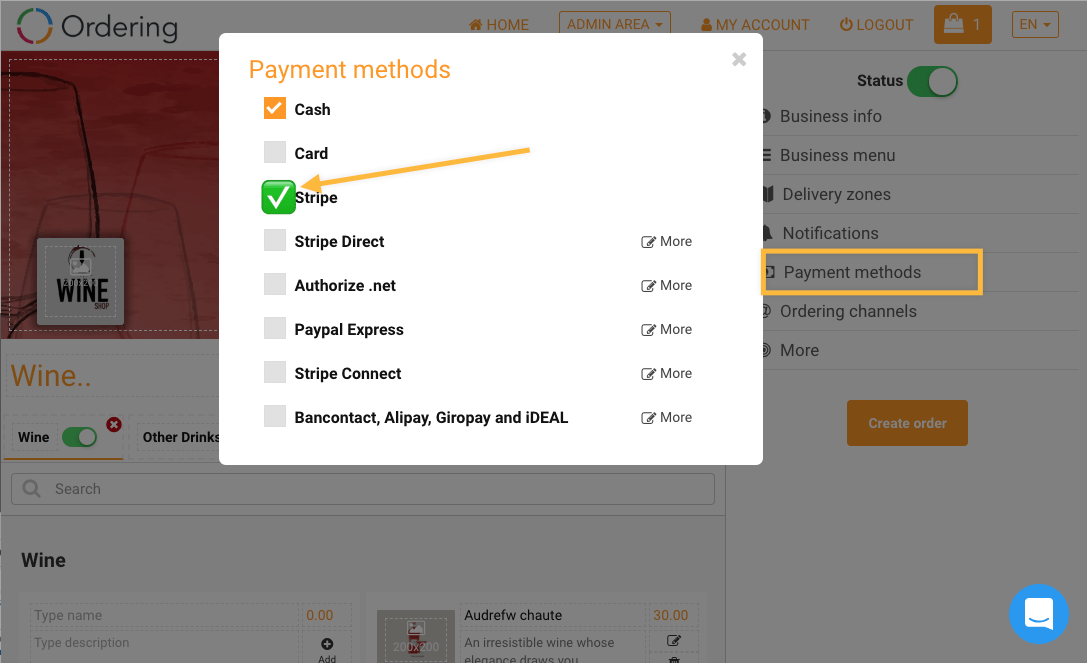
Task: Tick the Paypal Express checkbox
Action: point(275,328)
